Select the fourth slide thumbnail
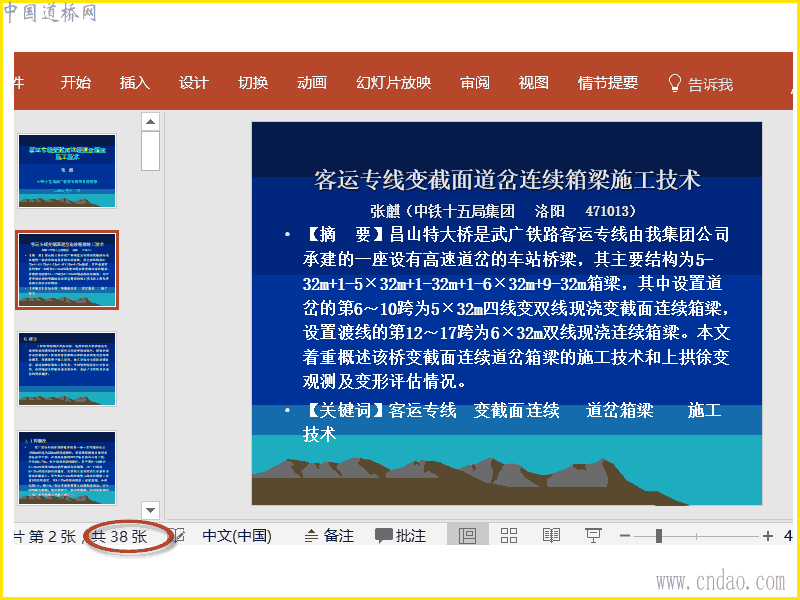Viewport: 800px width, 600px height. tap(67, 468)
